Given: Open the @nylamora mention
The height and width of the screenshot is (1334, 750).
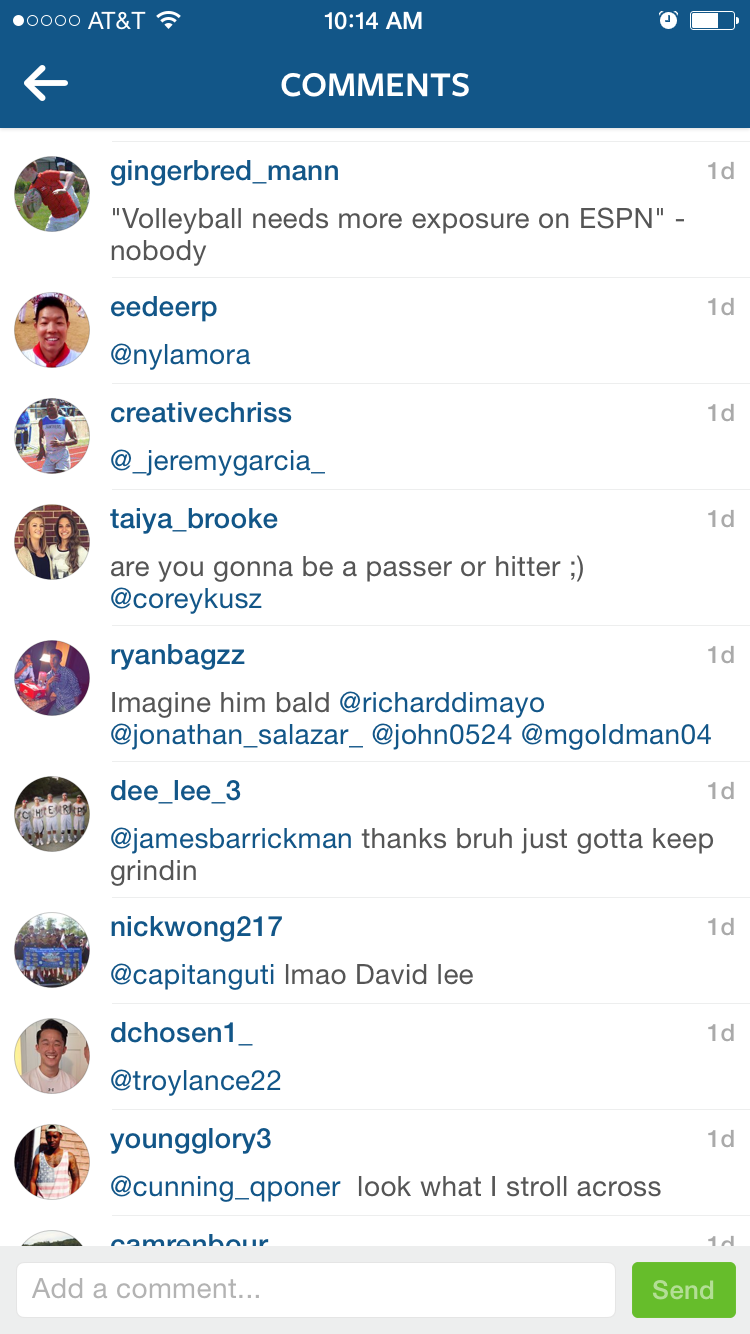Looking at the screenshot, I should [x=180, y=355].
